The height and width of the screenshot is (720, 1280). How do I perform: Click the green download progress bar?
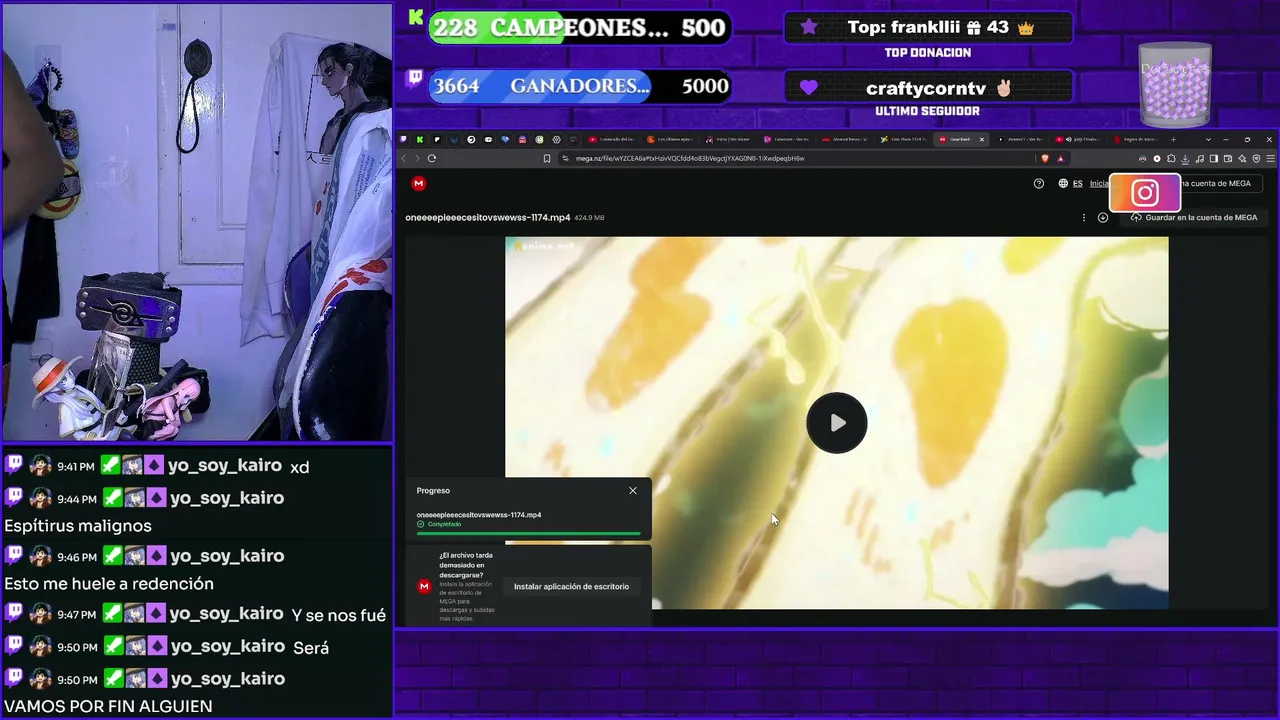529,534
